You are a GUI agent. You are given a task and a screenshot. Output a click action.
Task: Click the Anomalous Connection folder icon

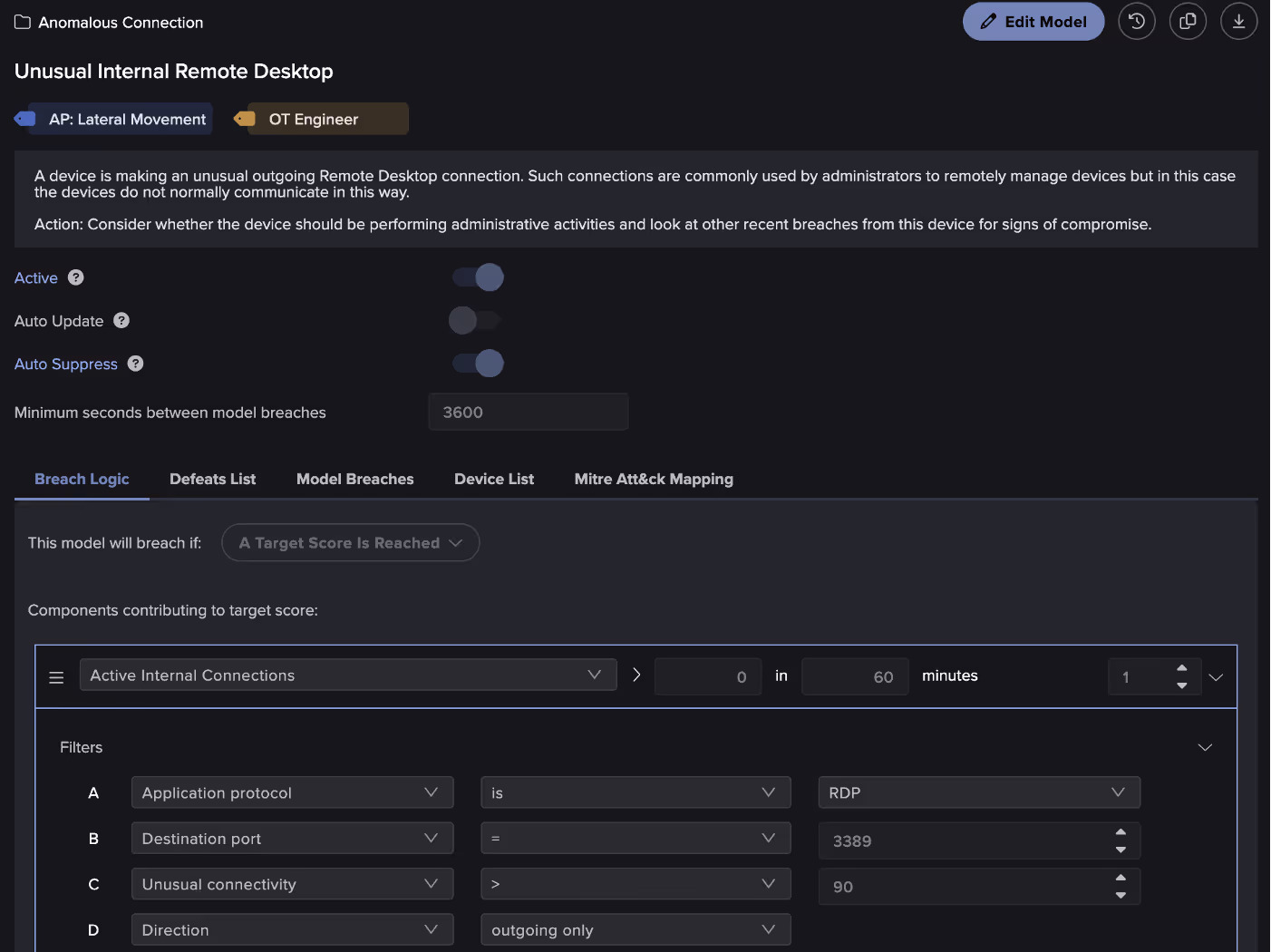[x=23, y=22]
